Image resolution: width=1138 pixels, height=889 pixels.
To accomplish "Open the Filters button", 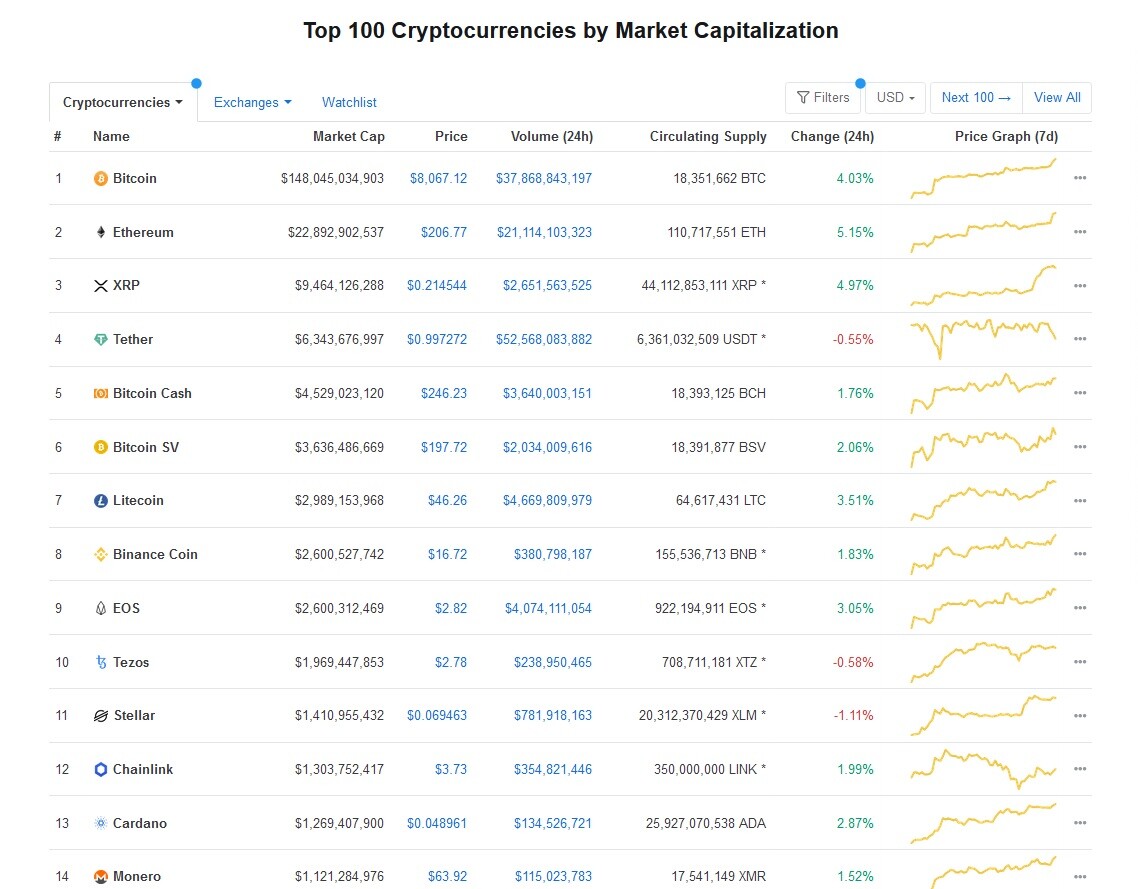I will [823, 98].
